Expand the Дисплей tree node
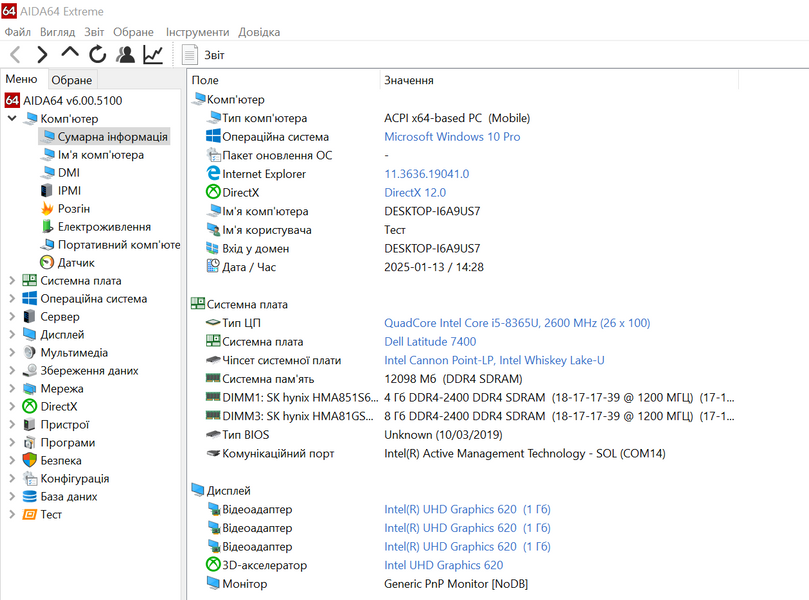Screen dimensions: 809x600 [x=12, y=334]
